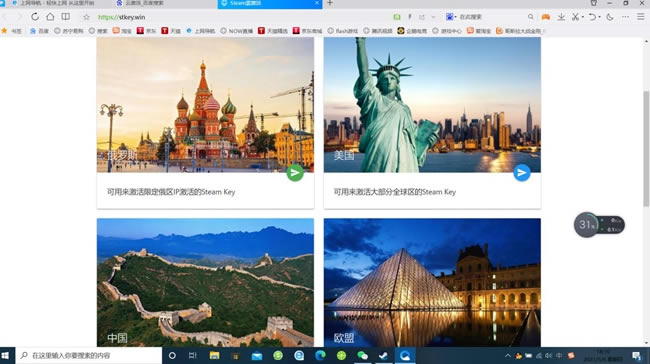Click the page vertical scrollbar thumb
Image resolution: width=650 pixels, height=364 pixels.
click(x=646, y=148)
